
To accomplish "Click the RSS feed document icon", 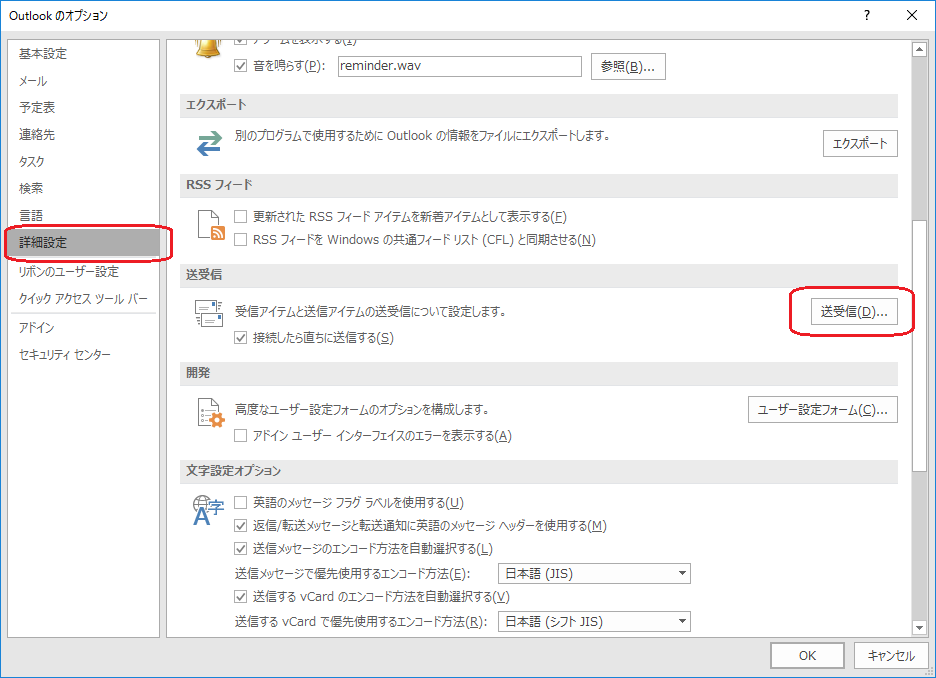I will [x=209, y=226].
